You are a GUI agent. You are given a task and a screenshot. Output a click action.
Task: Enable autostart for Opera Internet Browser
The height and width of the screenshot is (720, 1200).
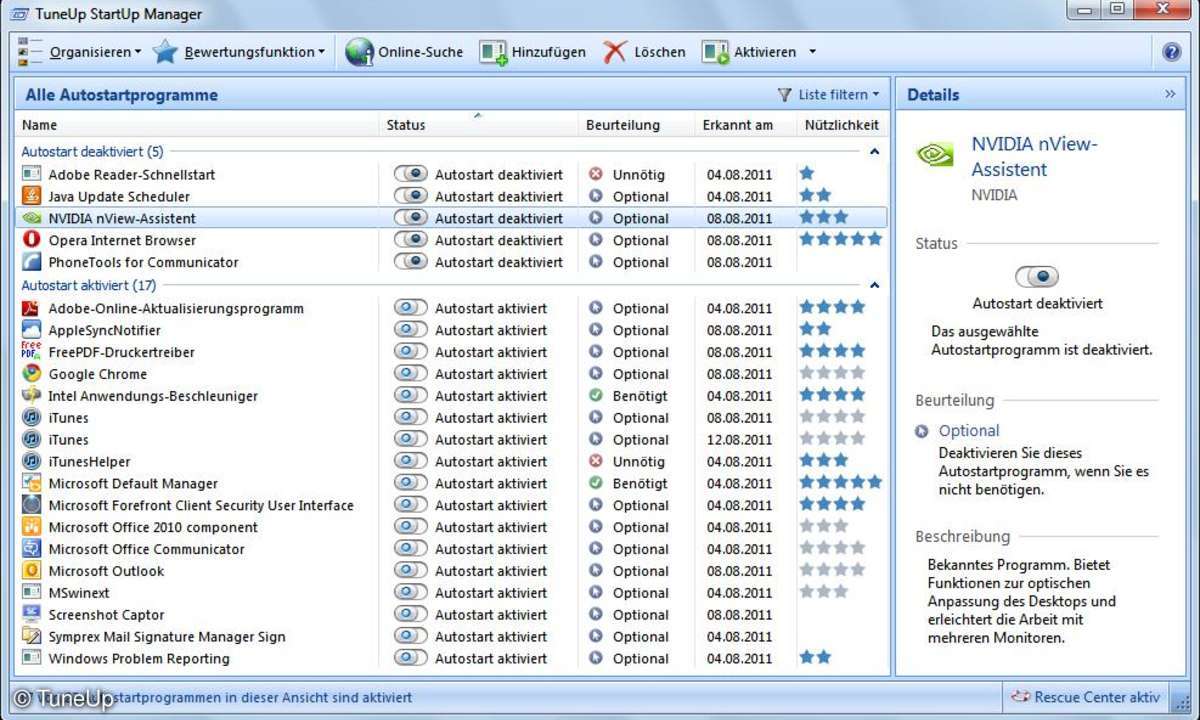[x=411, y=240]
